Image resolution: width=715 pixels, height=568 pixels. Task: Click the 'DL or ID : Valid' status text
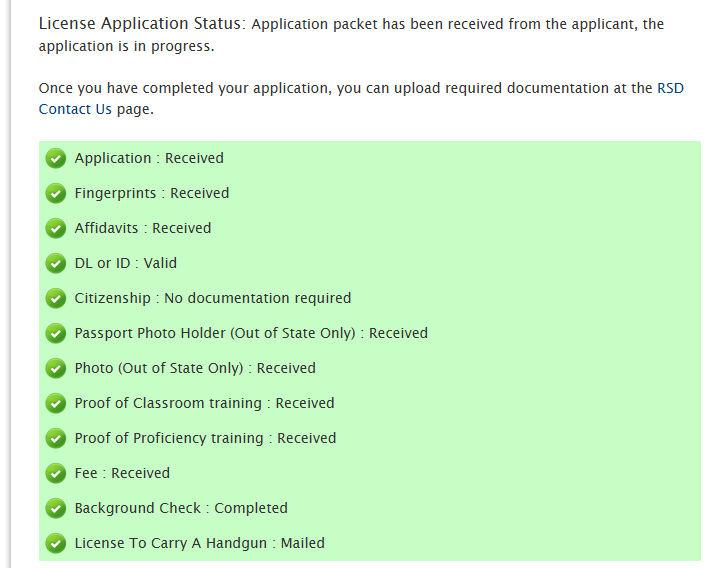pos(125,263)
